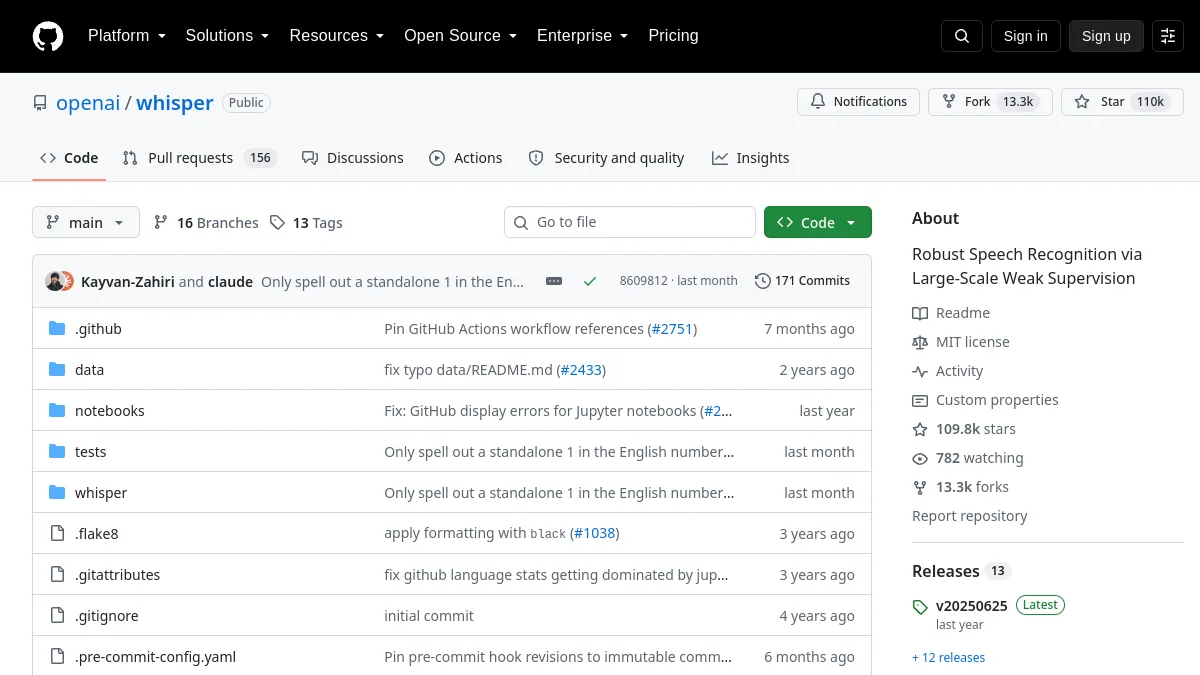Click the Go to file search field
This screenshot has height=675, width=1200.
[x=630, y=222]
